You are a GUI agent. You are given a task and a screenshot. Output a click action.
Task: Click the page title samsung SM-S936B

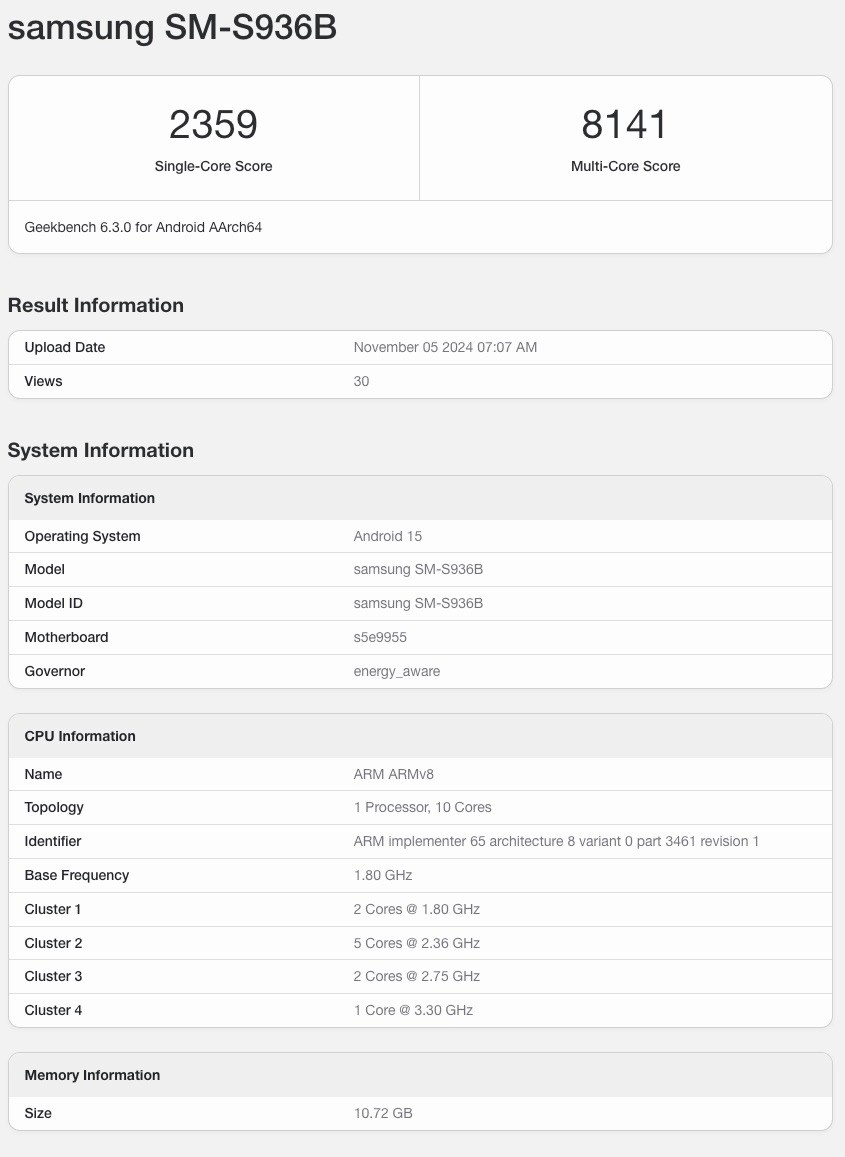click(172, 28)
